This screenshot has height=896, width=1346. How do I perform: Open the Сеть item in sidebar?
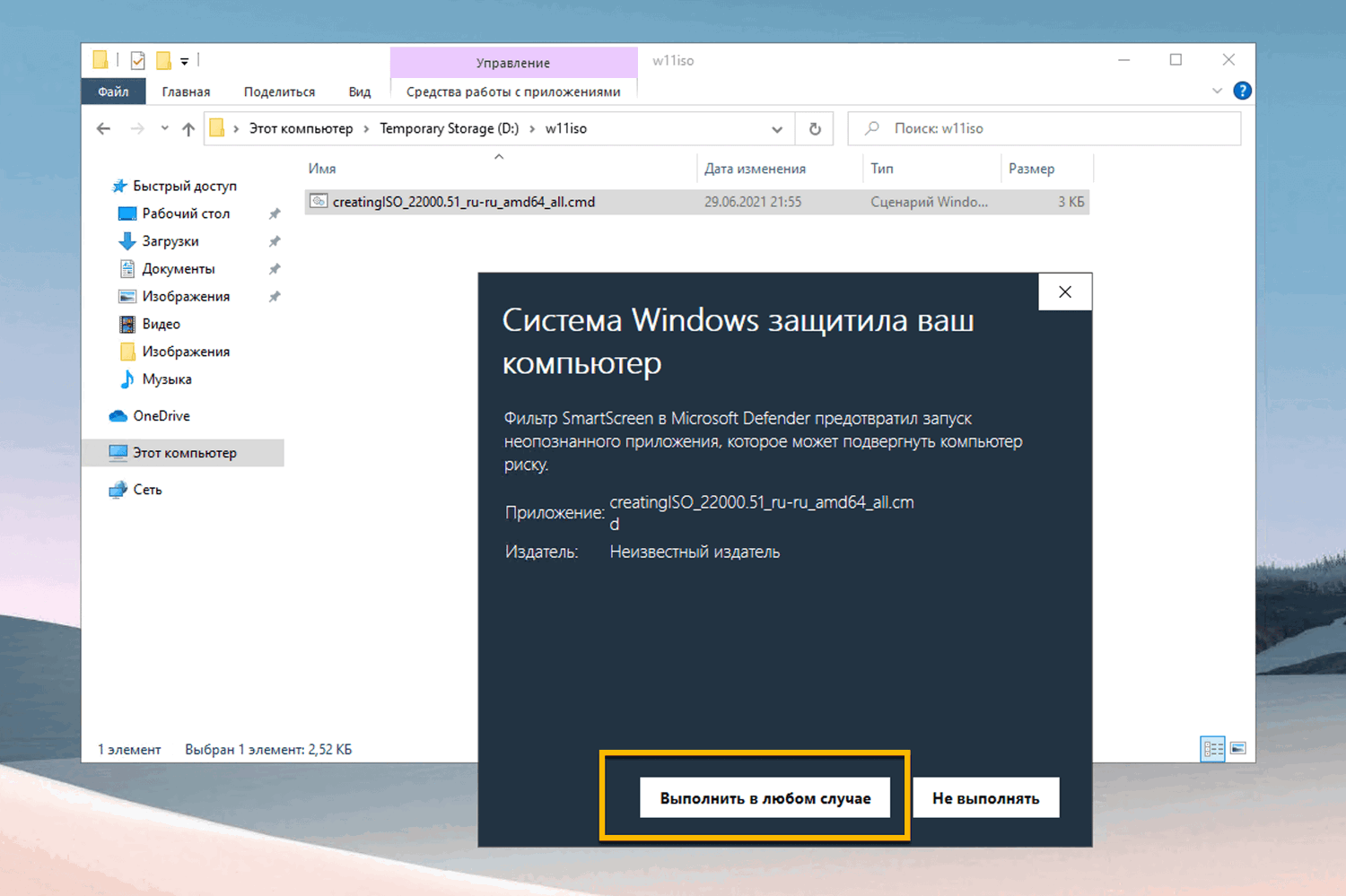point(146,489)
